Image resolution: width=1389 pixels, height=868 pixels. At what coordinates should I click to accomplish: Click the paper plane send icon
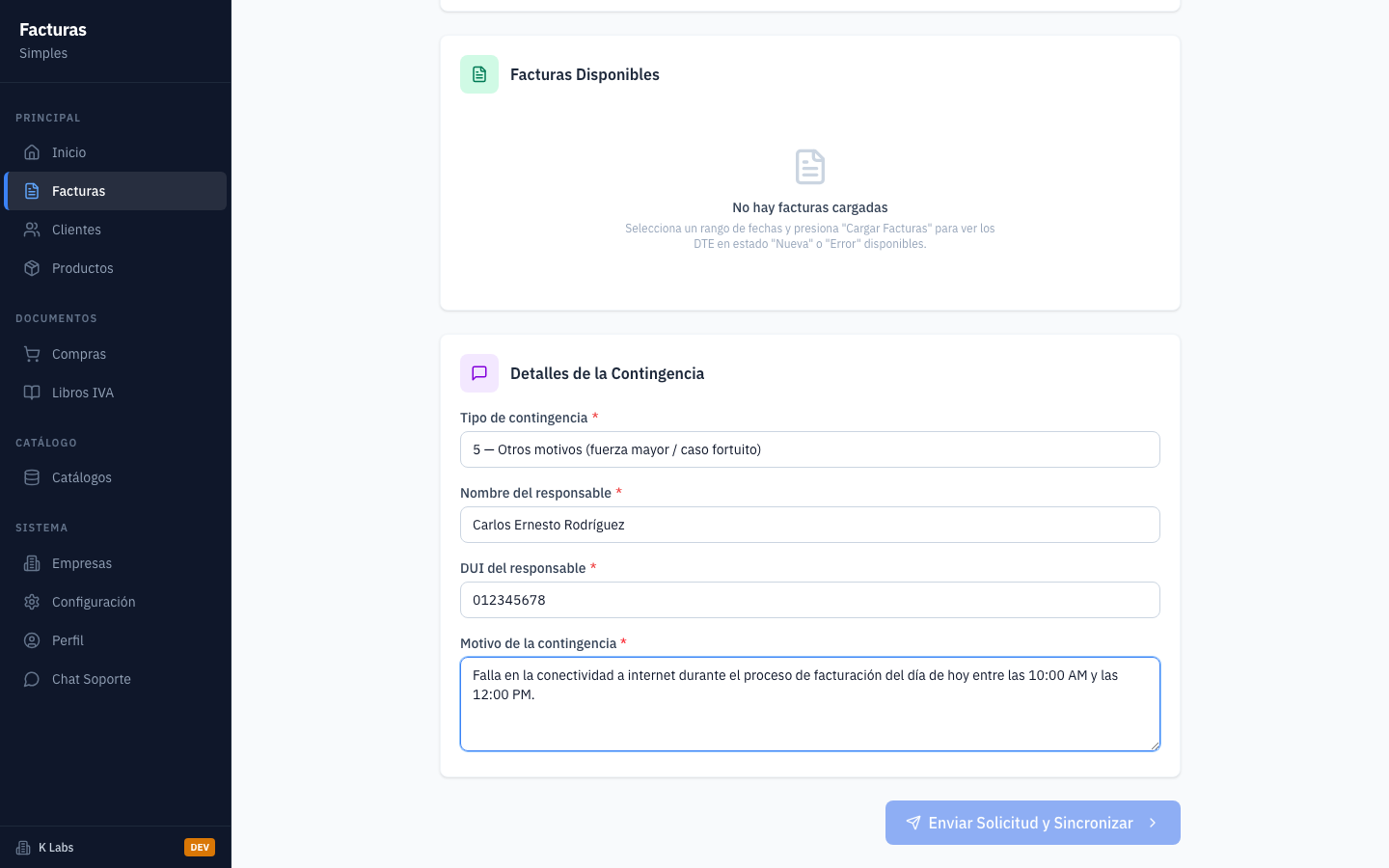[912, 823]
